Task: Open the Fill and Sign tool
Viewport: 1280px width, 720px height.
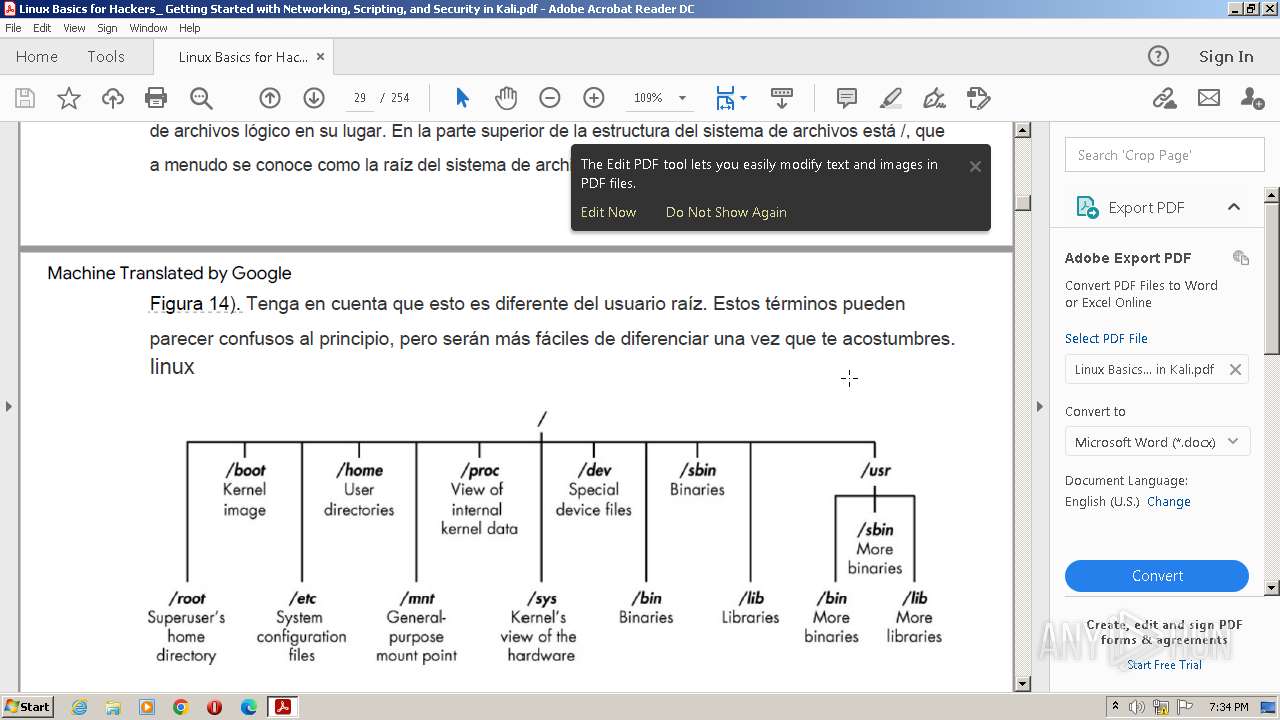Action: [x=935, y=98]
